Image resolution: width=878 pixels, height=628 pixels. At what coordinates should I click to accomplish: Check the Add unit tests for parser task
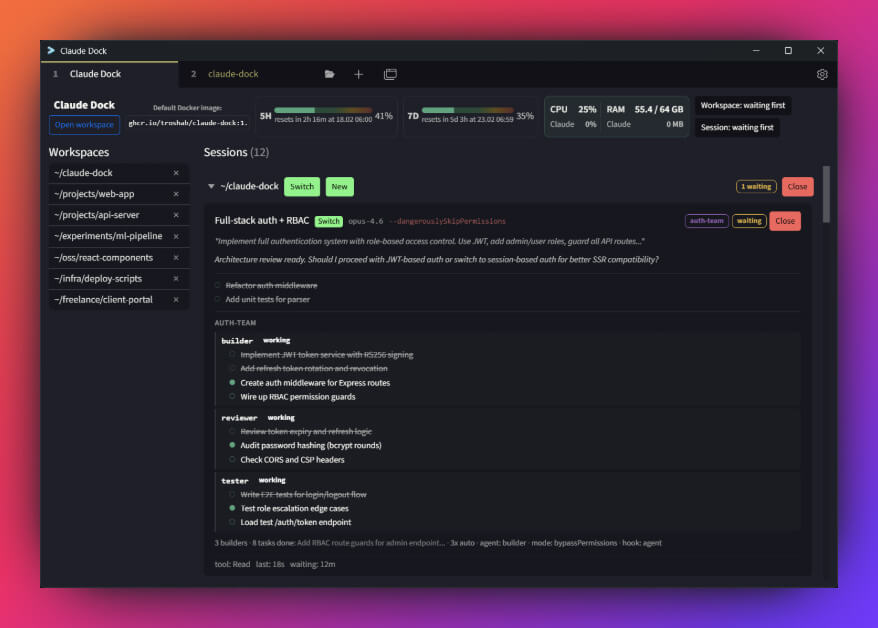(217, 299)
